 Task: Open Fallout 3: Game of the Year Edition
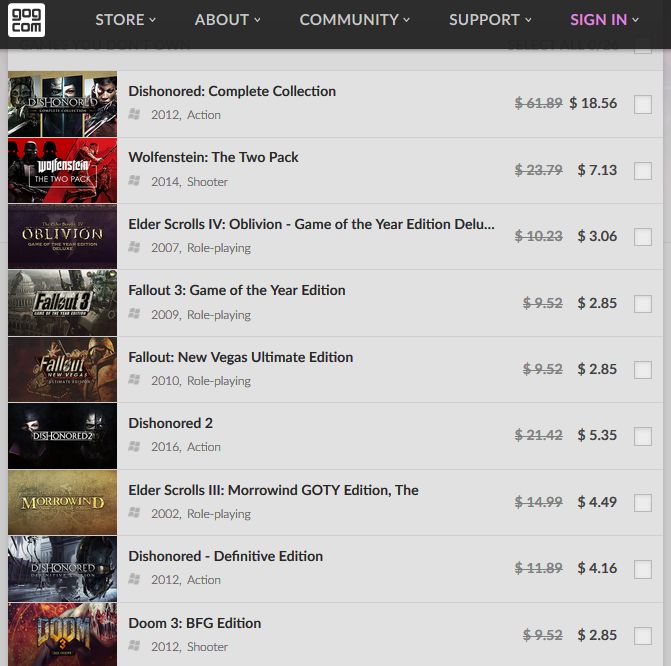[237, 290]
